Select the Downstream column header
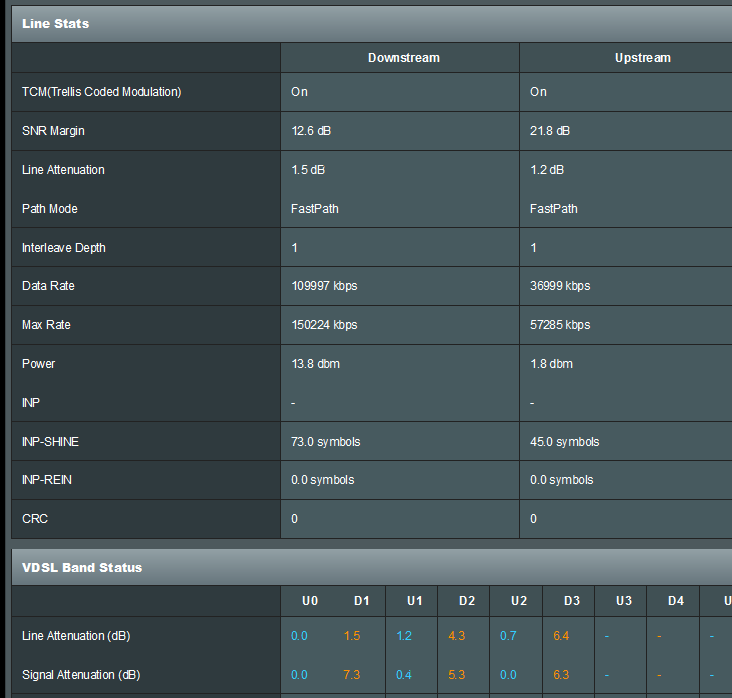This screenshot has width=732, height=698. 404,57
